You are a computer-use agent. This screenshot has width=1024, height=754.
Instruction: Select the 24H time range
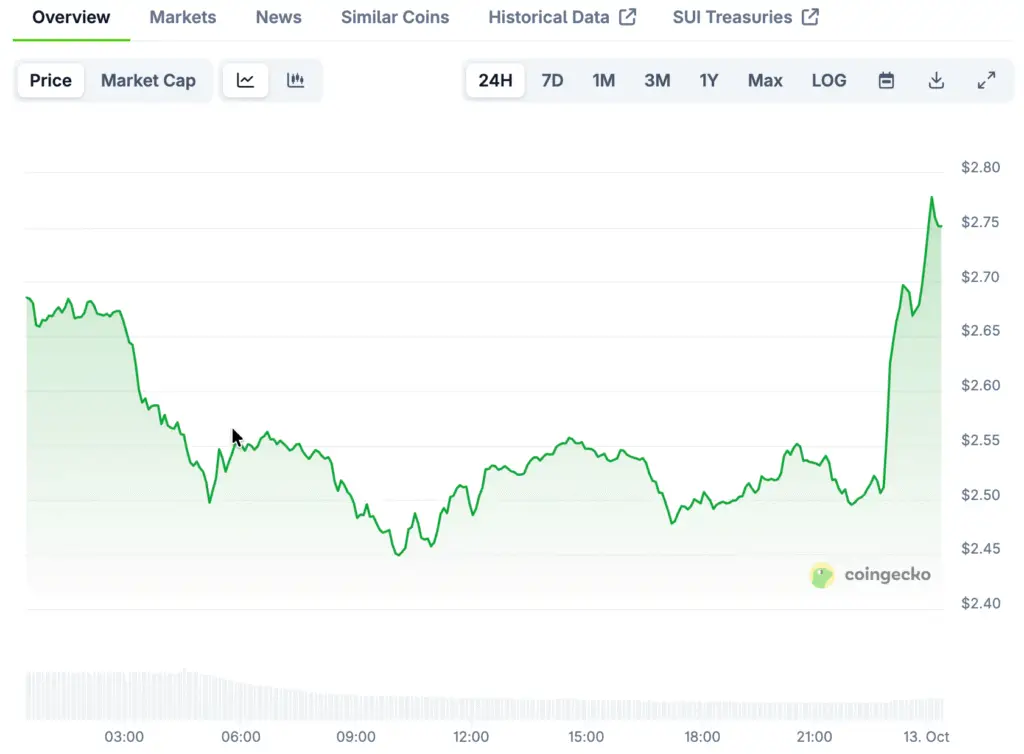click(x=495, y=81)
